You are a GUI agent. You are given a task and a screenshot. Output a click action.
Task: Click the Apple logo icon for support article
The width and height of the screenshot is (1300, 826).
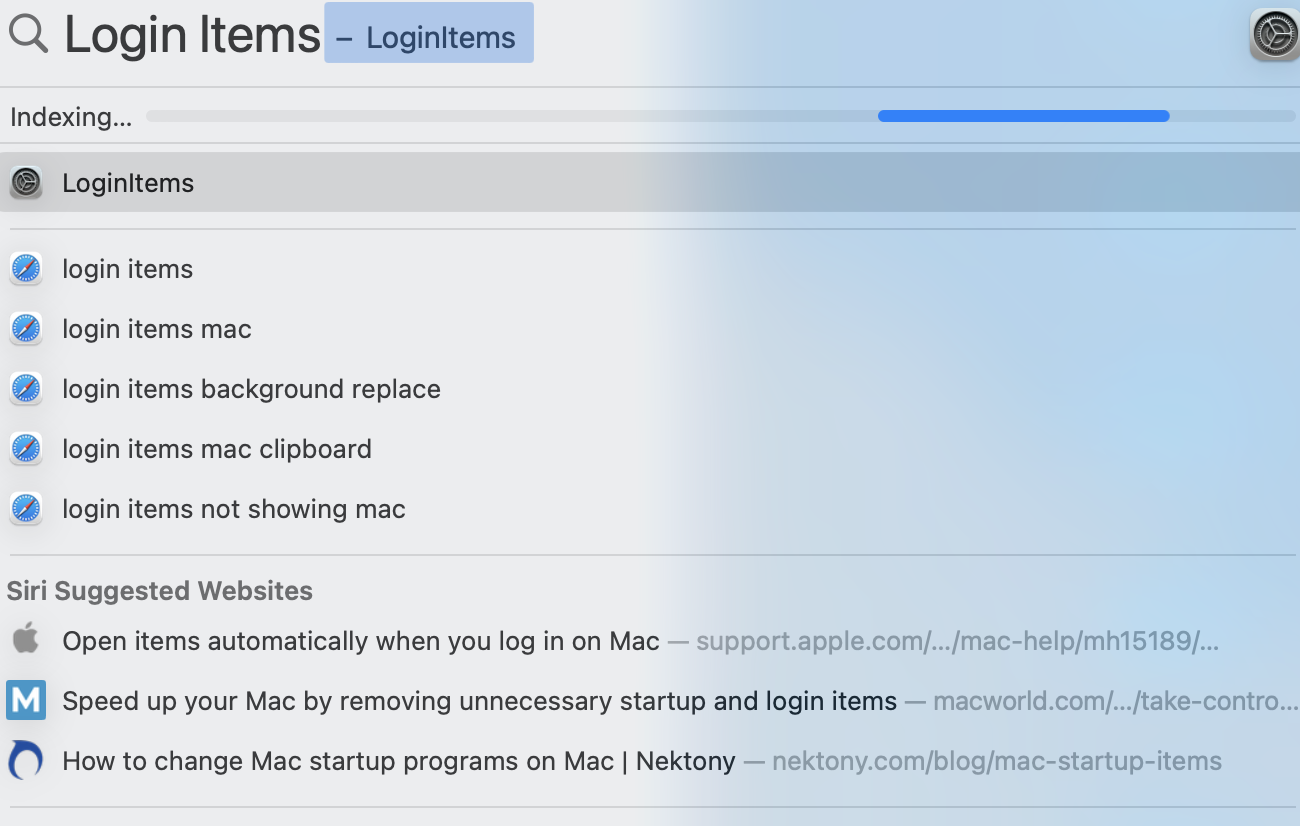point(26,640)
